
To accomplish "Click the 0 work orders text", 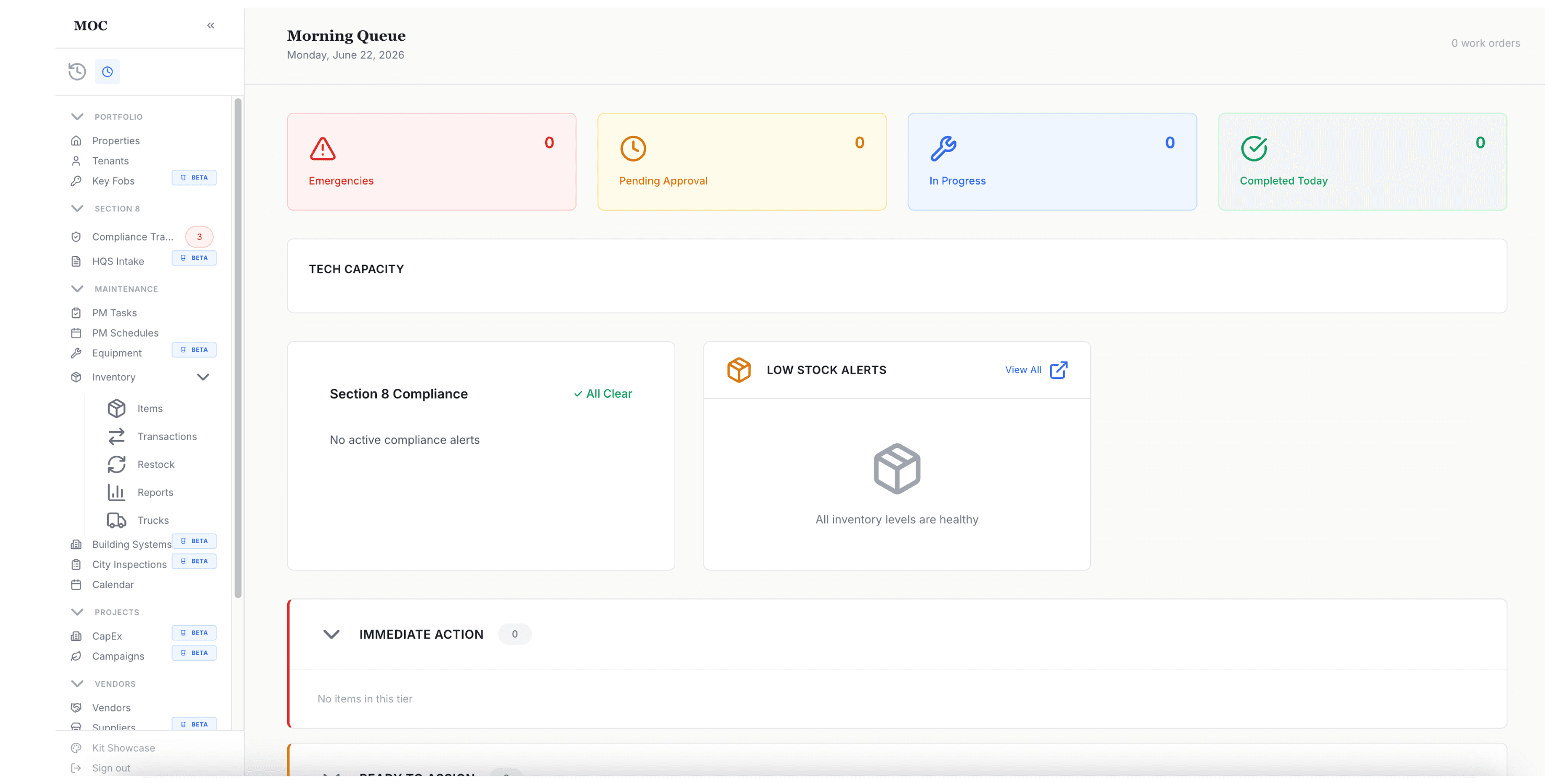I will click(1485, 43).
